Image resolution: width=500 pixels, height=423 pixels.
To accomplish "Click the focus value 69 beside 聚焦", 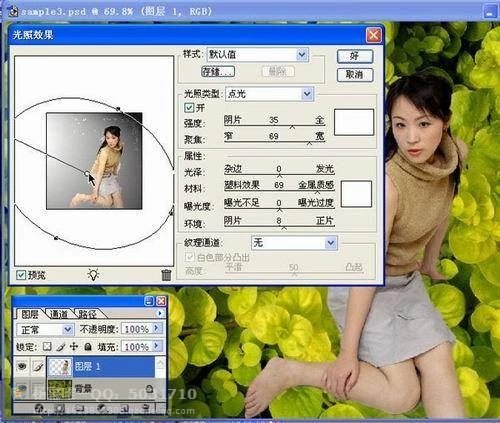I will pyautogui.click(x=274, y=136).
